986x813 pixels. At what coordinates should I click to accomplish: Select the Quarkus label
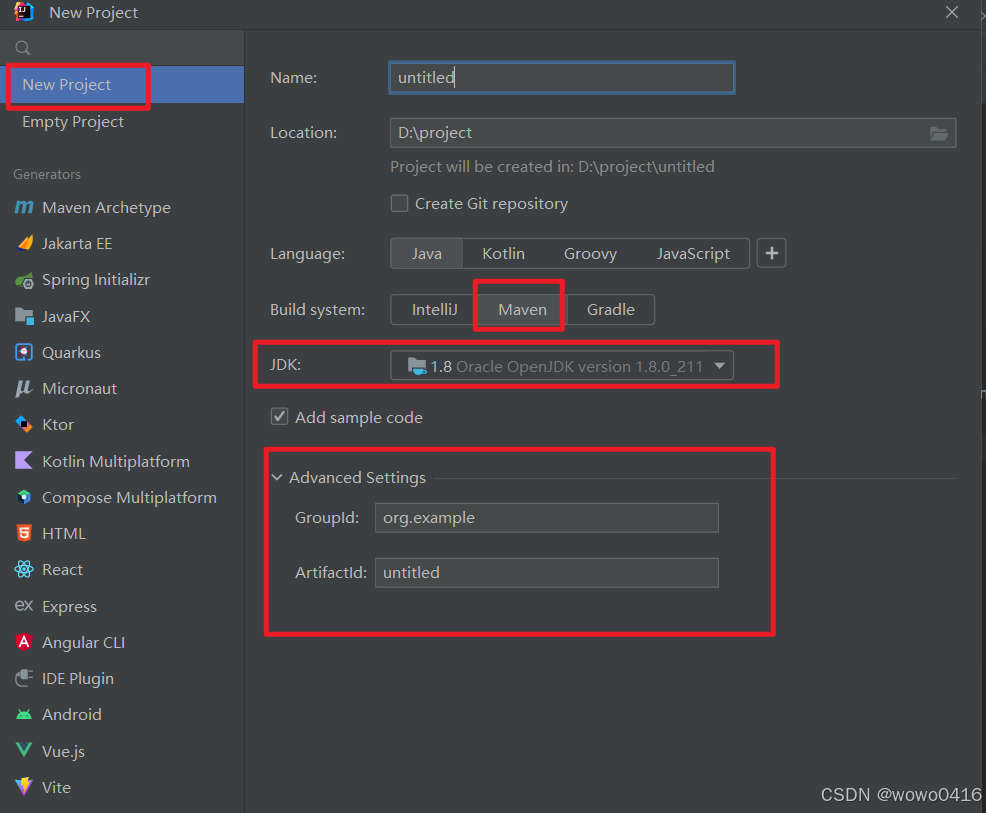[71, 353]
